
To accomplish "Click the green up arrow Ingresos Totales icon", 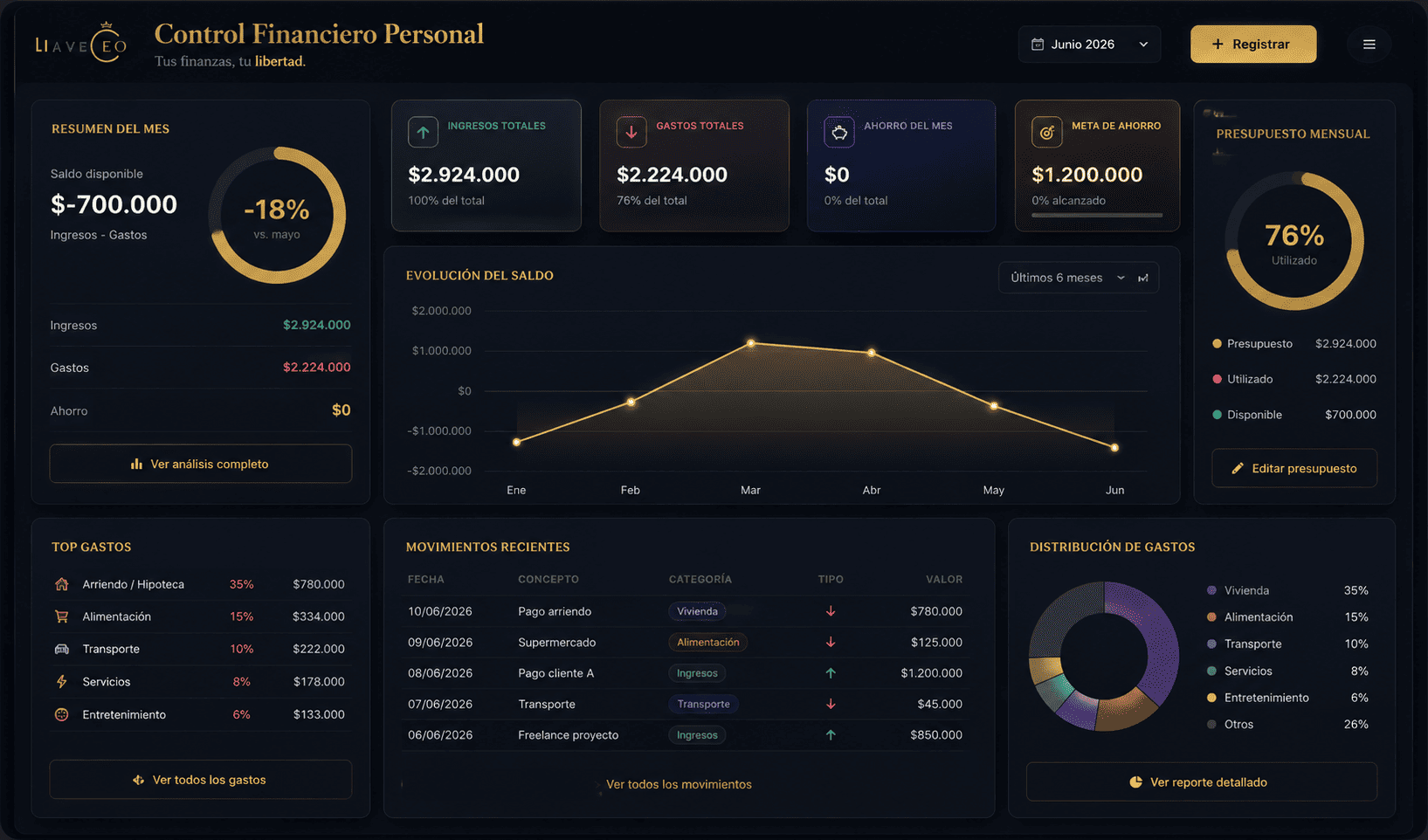I will (x=423, y=133).
